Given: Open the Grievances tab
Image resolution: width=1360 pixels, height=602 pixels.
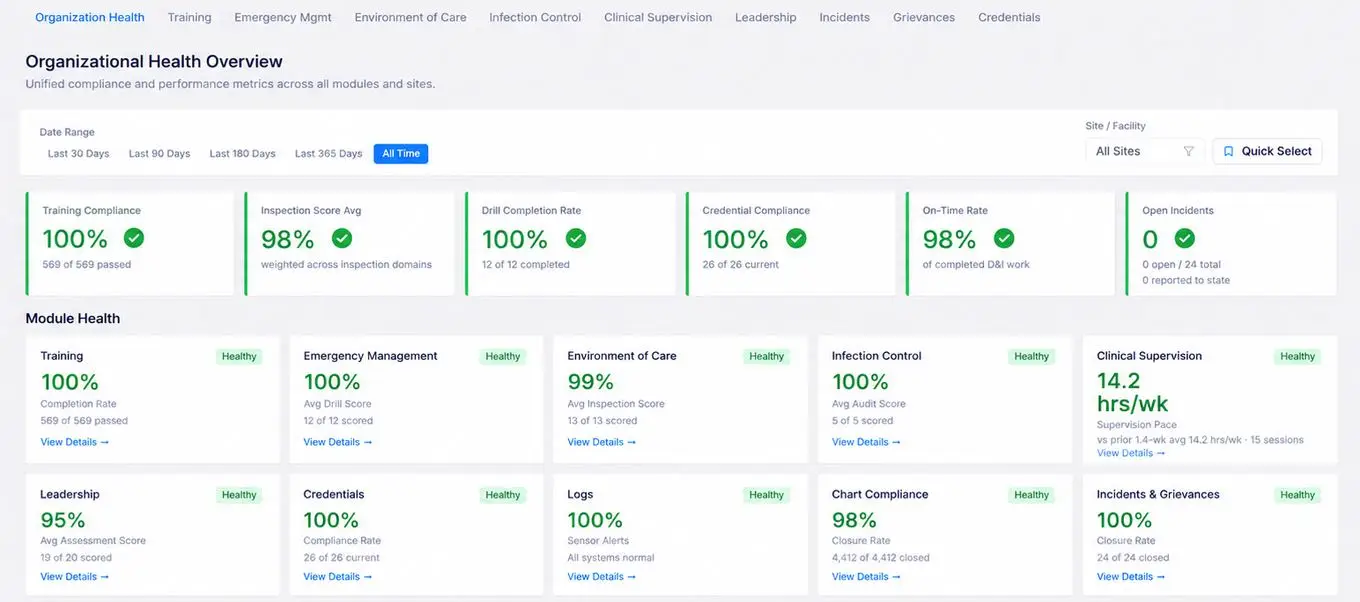Looking at the screenshot, I should click(924, 17).
